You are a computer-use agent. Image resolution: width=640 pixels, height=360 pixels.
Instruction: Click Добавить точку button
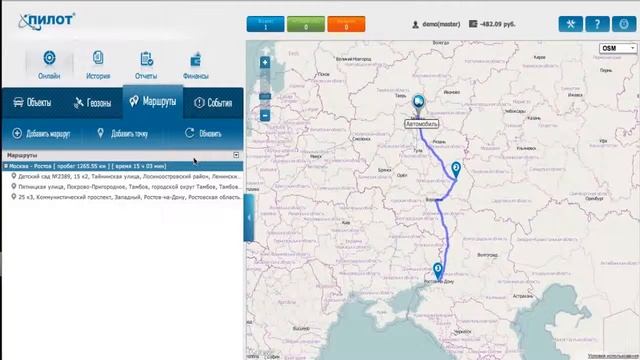(122, 133)
